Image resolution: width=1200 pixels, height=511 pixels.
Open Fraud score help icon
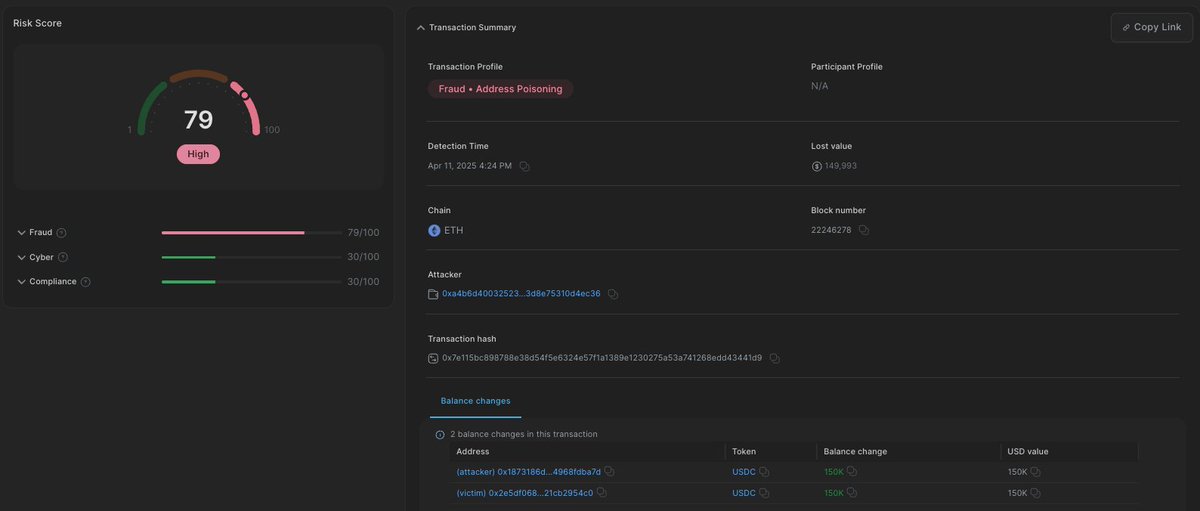click(62, 233)
